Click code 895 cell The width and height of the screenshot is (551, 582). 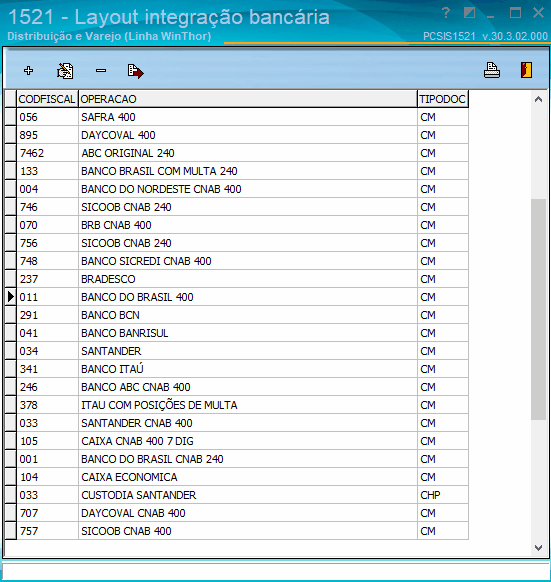click(48, 135)
